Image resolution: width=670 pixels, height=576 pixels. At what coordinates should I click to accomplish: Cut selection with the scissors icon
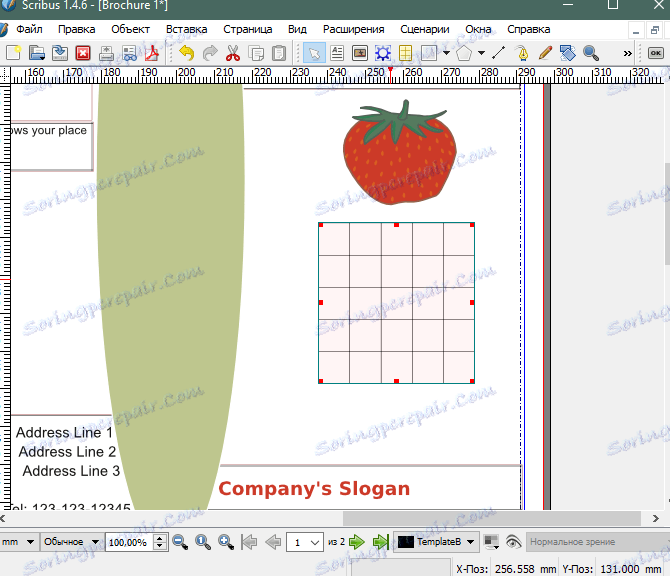[233, 53]
